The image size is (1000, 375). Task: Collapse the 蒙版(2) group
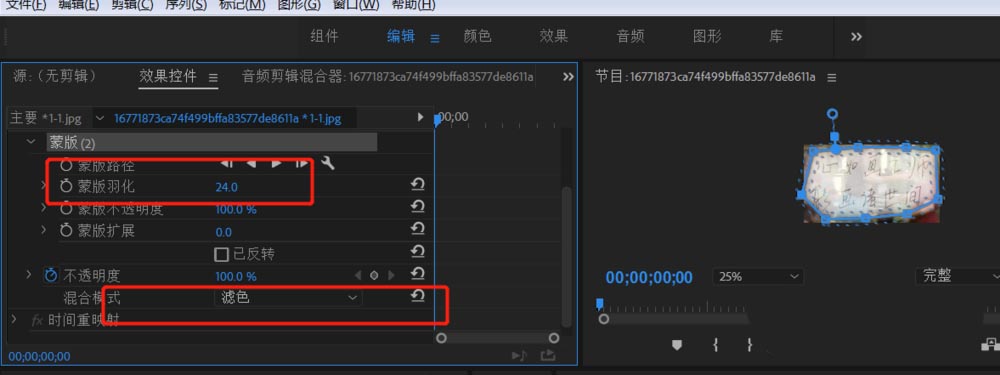(x=31, y=142)
